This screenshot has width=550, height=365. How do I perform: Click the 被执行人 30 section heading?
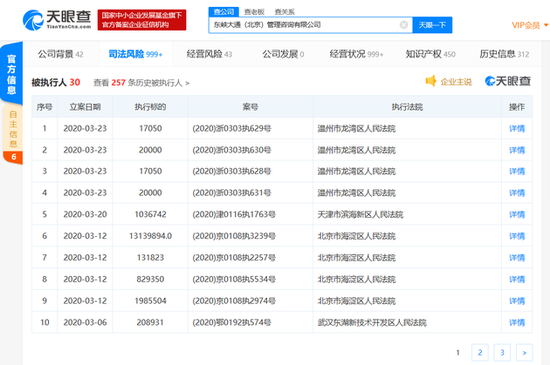point(56,82)
